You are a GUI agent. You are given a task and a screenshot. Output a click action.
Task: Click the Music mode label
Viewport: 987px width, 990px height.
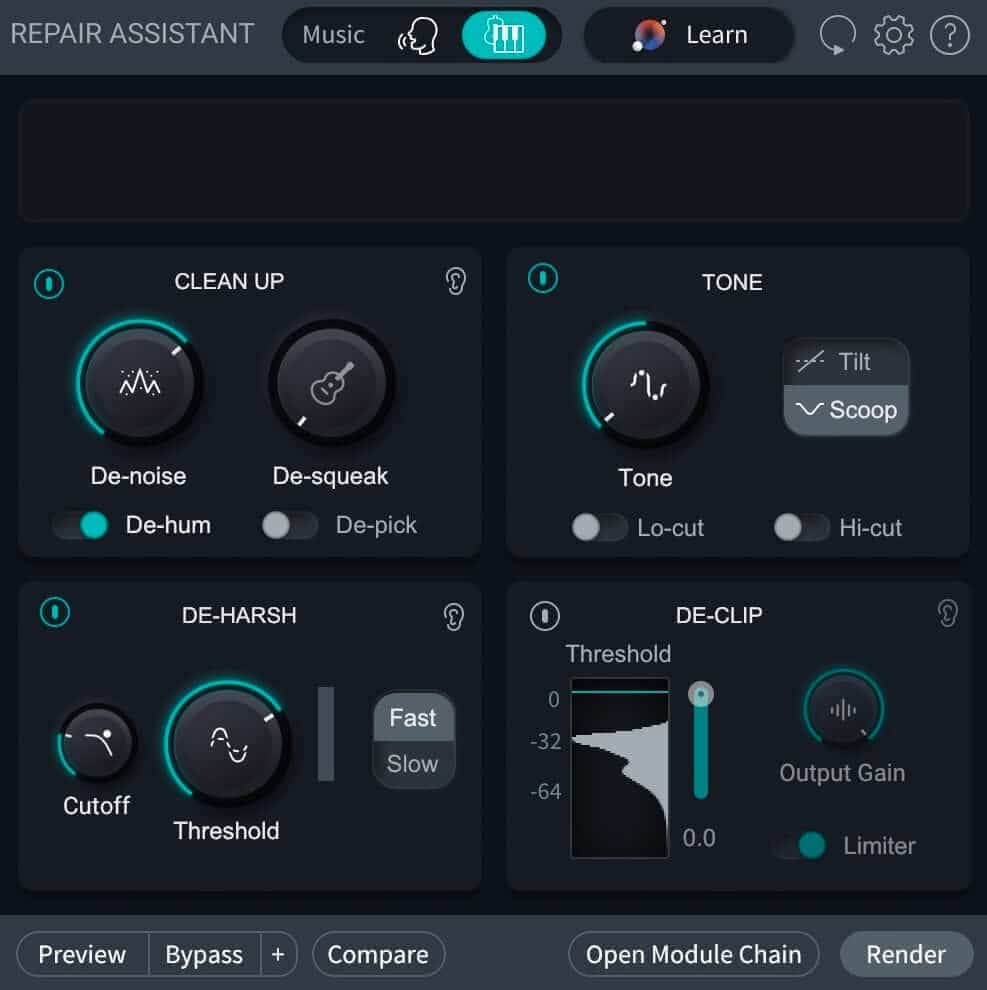point(333,35)
